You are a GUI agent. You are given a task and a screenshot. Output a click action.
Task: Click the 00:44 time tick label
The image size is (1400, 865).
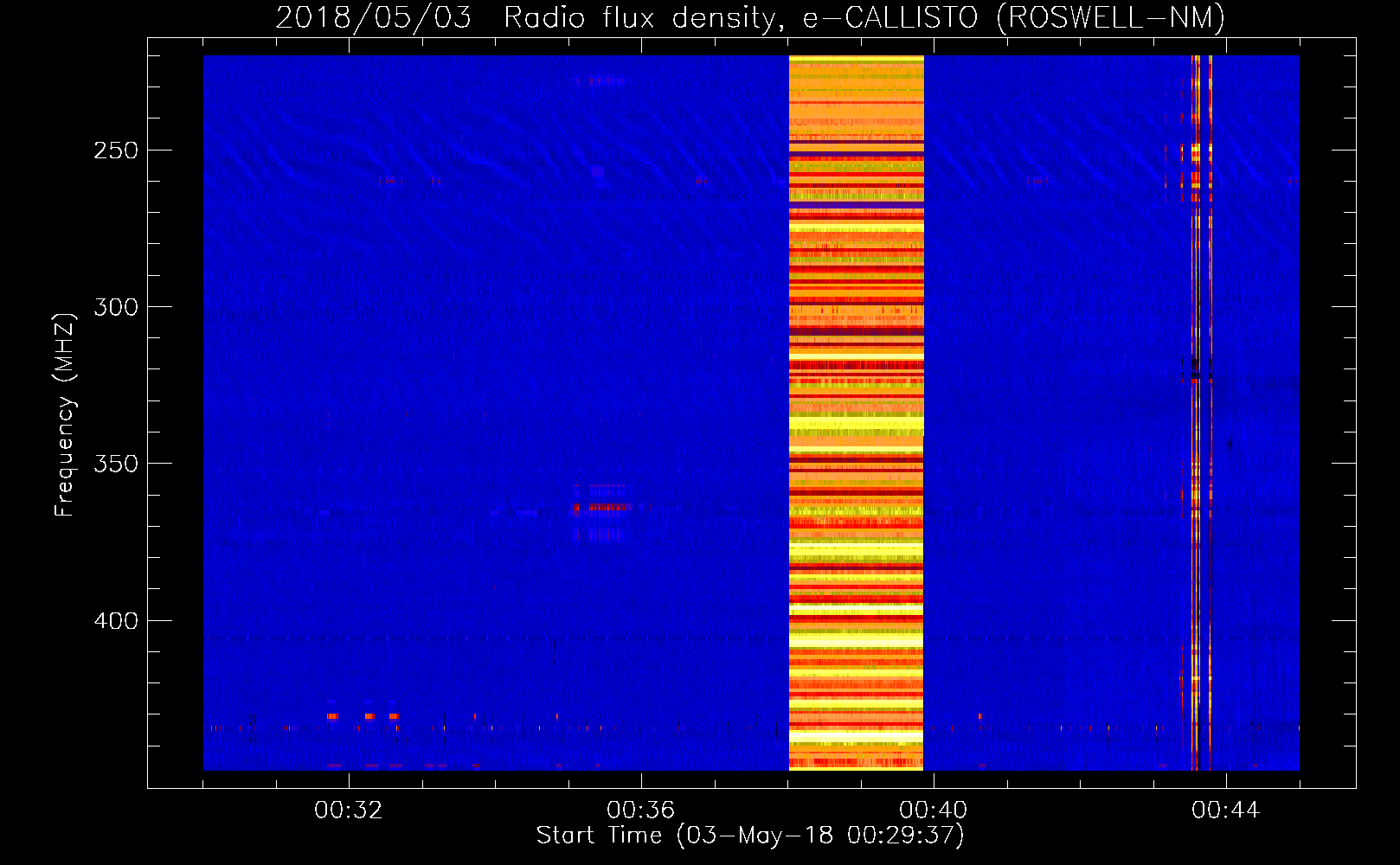pos(1226,811)
